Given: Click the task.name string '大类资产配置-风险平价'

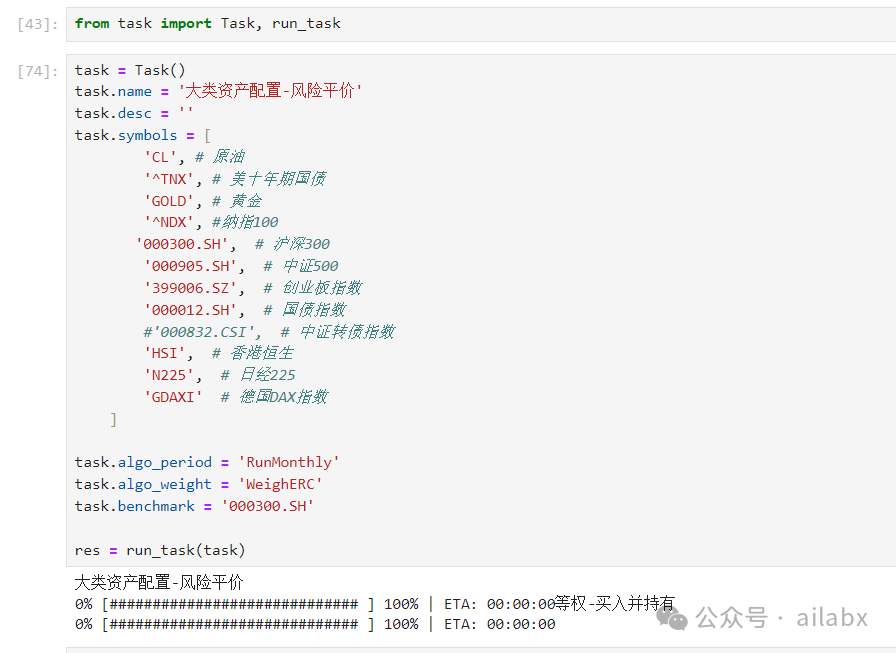Looking at the screenshot, I should coord(270,91).
